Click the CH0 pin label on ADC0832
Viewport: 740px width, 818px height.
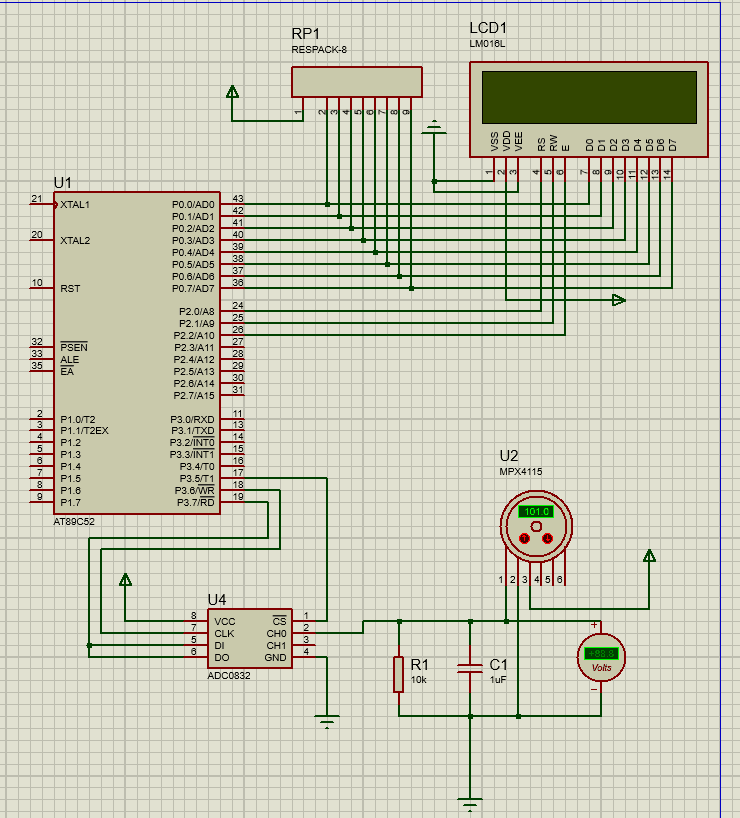(277, 633)
